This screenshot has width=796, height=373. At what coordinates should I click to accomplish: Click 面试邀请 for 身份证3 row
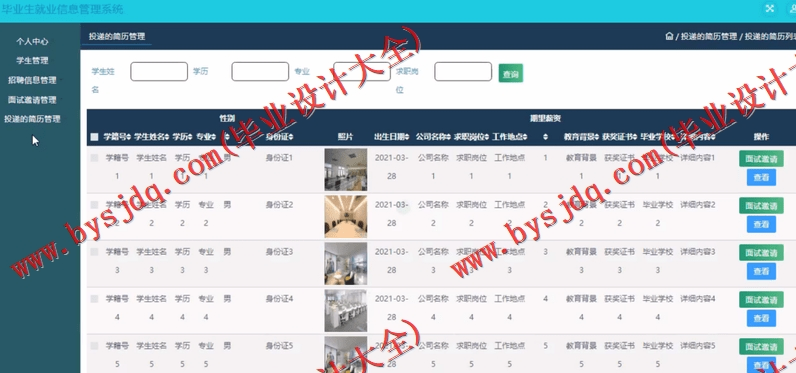[x=761, y=253]
